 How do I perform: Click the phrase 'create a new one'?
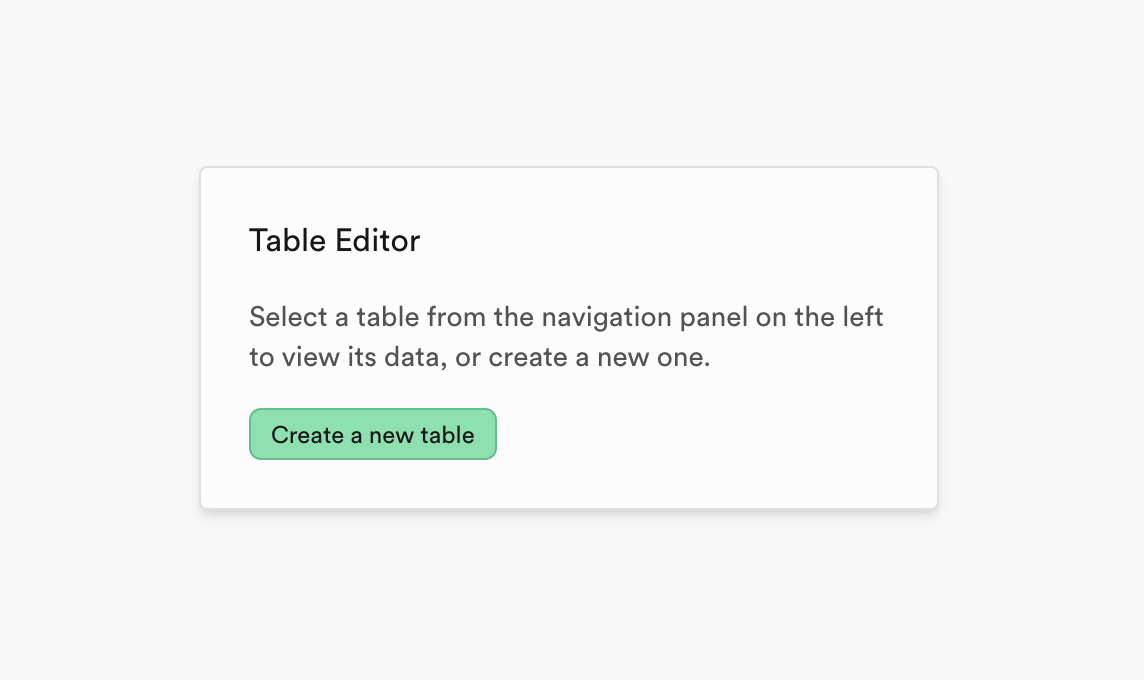(599, 358)
